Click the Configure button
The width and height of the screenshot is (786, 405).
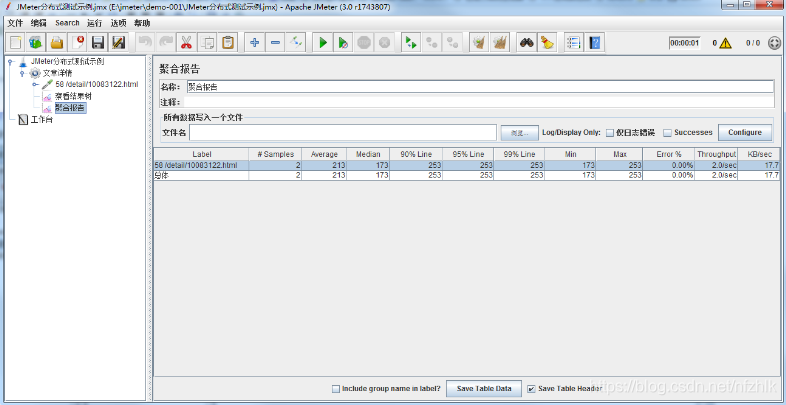click(x=744, y=133)
